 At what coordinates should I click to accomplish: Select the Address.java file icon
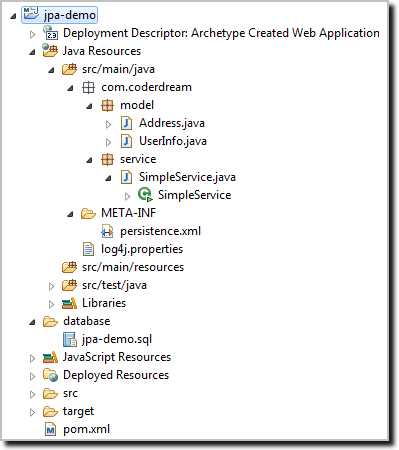tap(126, 123)
